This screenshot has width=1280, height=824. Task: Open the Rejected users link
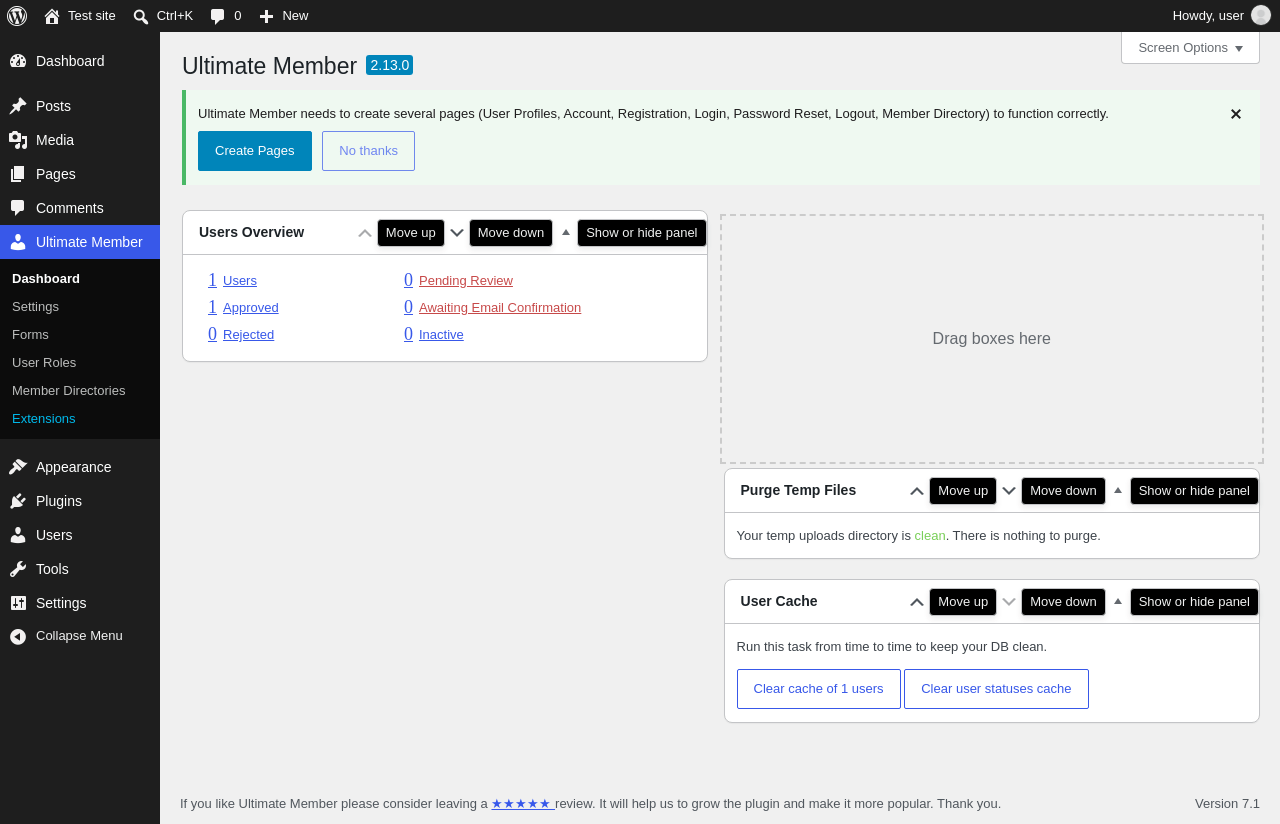coord(248,335)
